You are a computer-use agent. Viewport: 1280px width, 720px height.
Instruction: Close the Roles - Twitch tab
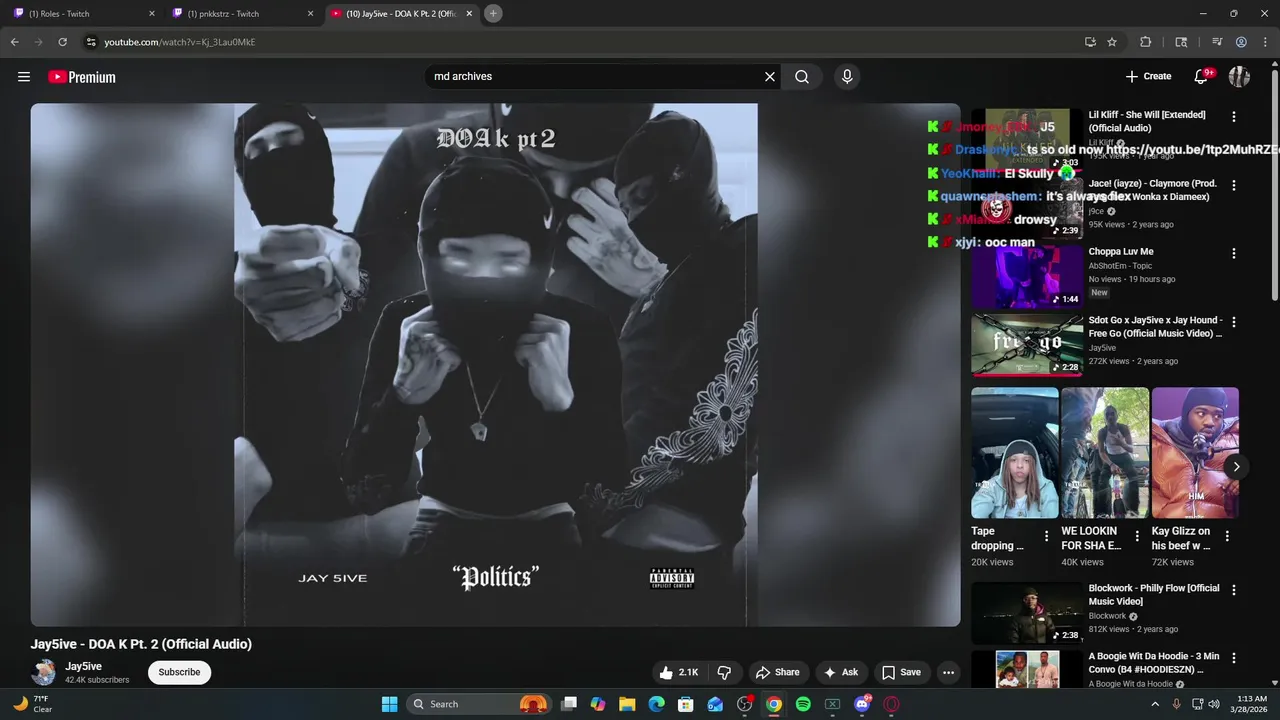[152, 14]
